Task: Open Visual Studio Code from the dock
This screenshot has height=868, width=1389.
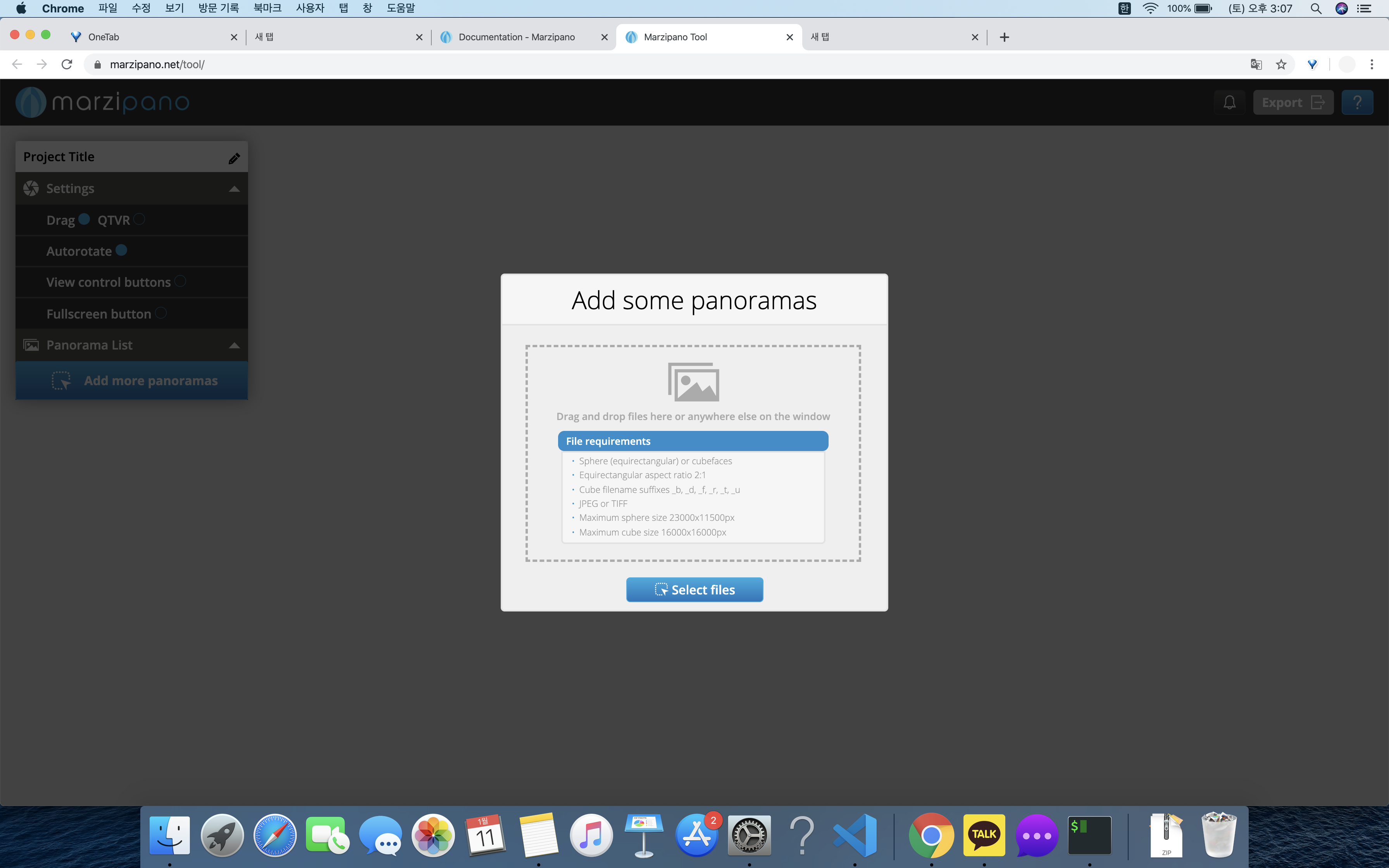Action: [855, 835]
